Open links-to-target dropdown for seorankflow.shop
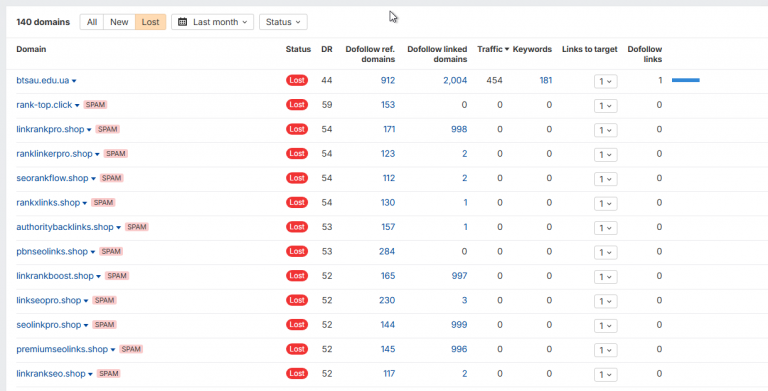The image size is (768, 391). (605, 179)
